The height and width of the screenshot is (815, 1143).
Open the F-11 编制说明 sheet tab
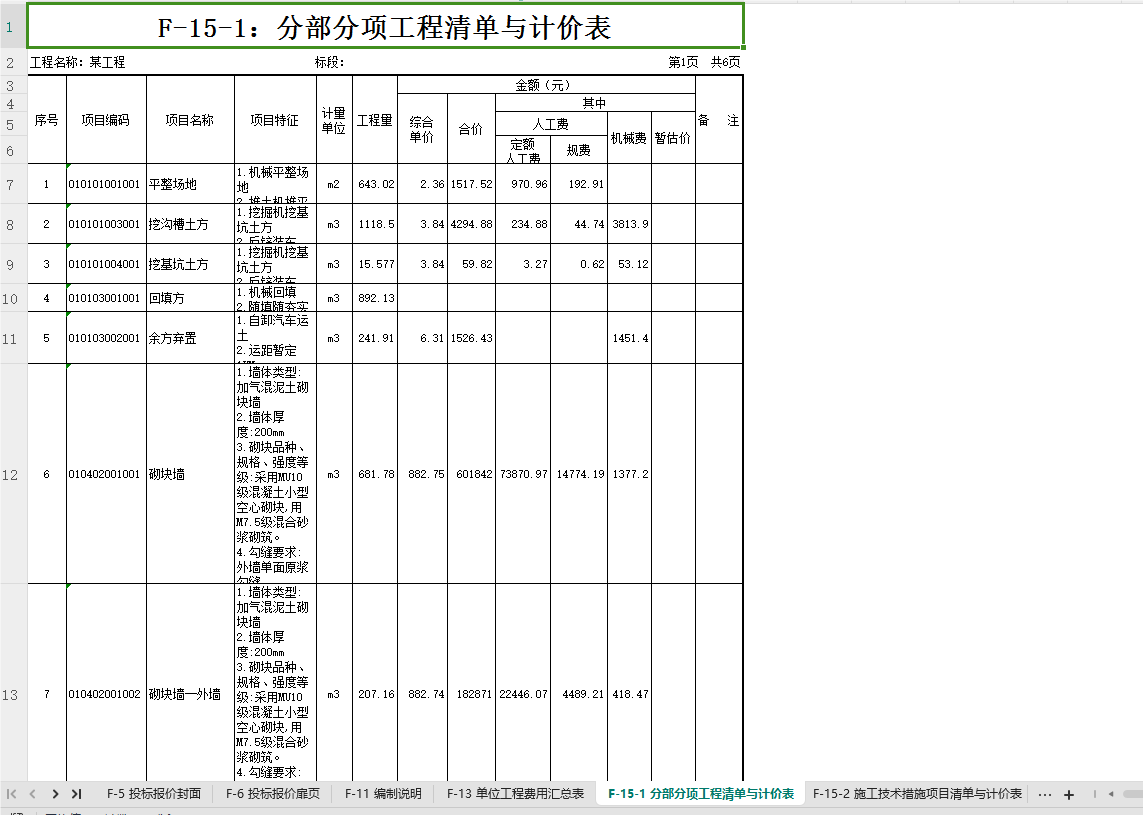(x=383, y=794)
